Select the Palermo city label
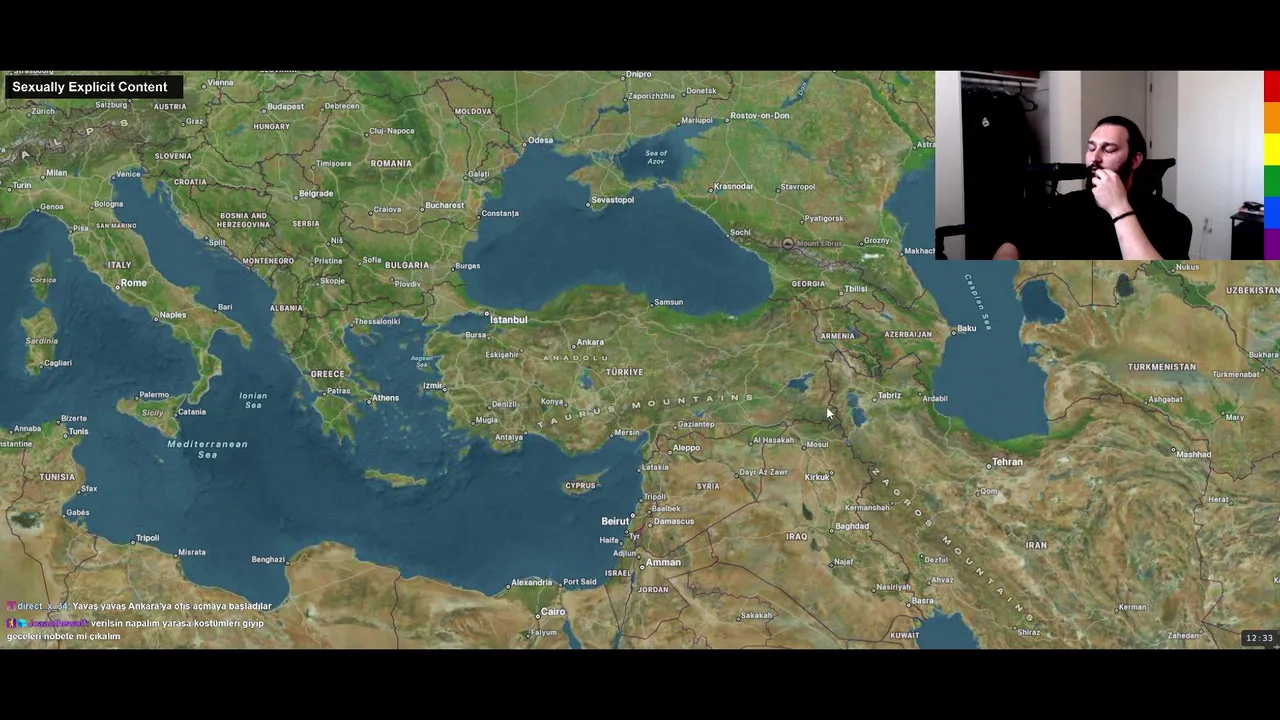This screenshot has height=720, width=1280. pos(154,395)
